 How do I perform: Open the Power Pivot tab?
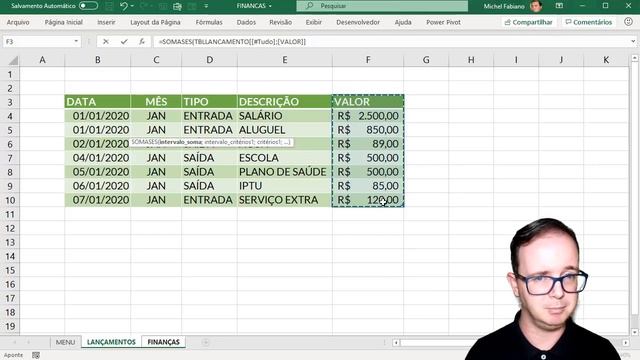(x=443, y=22)
